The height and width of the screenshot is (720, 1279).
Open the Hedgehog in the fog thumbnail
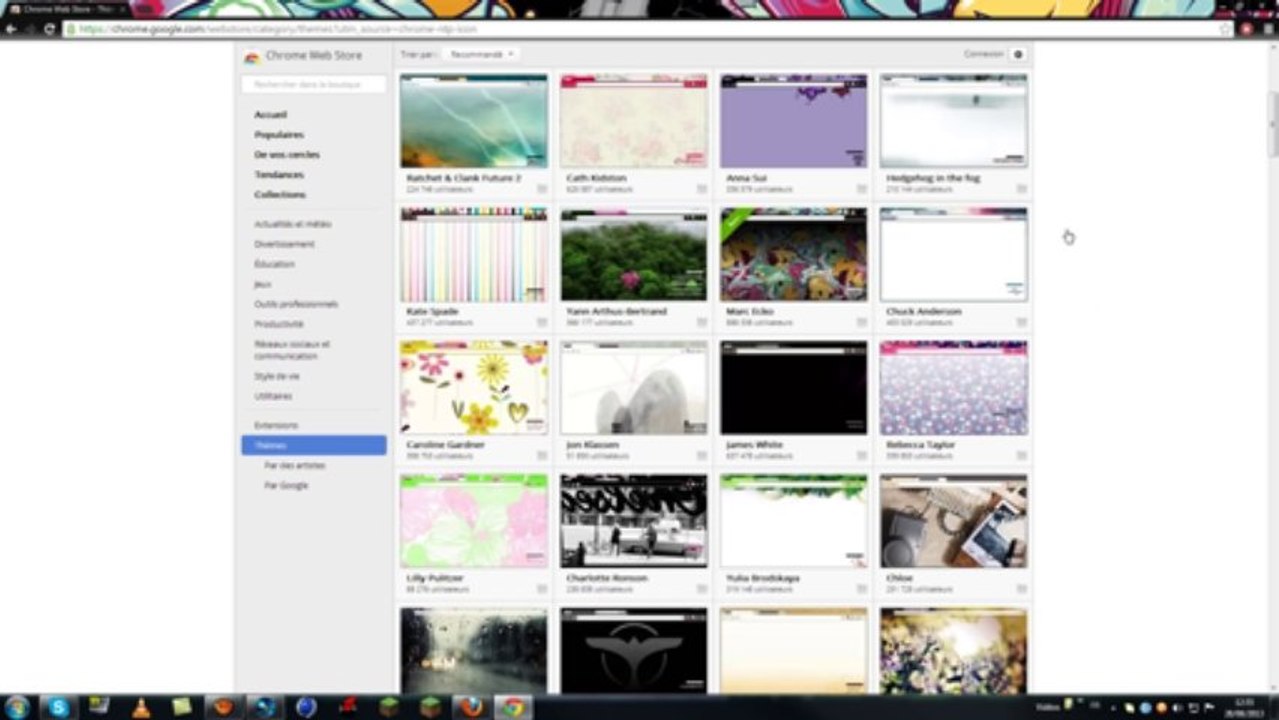[953, 121]
